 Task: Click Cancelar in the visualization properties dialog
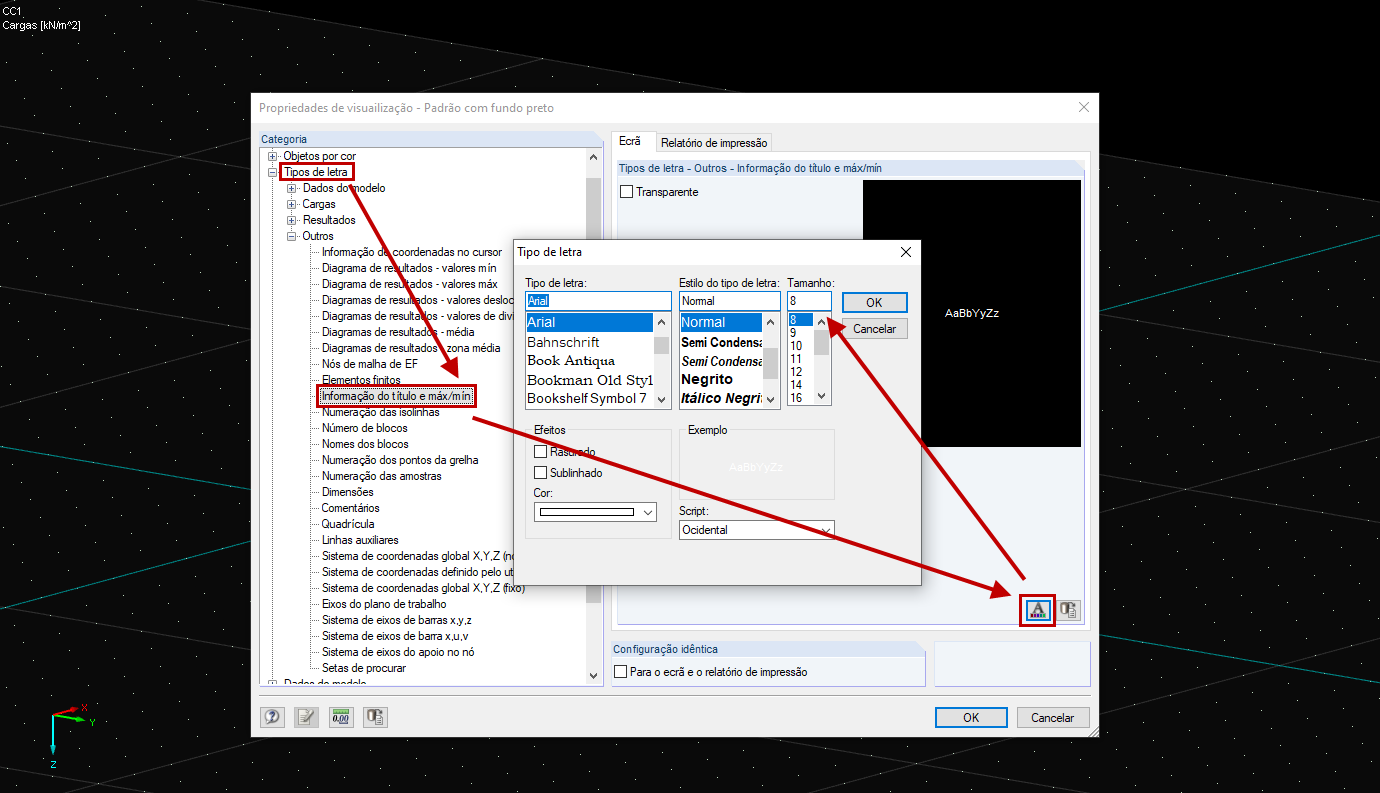point(1053,717)
